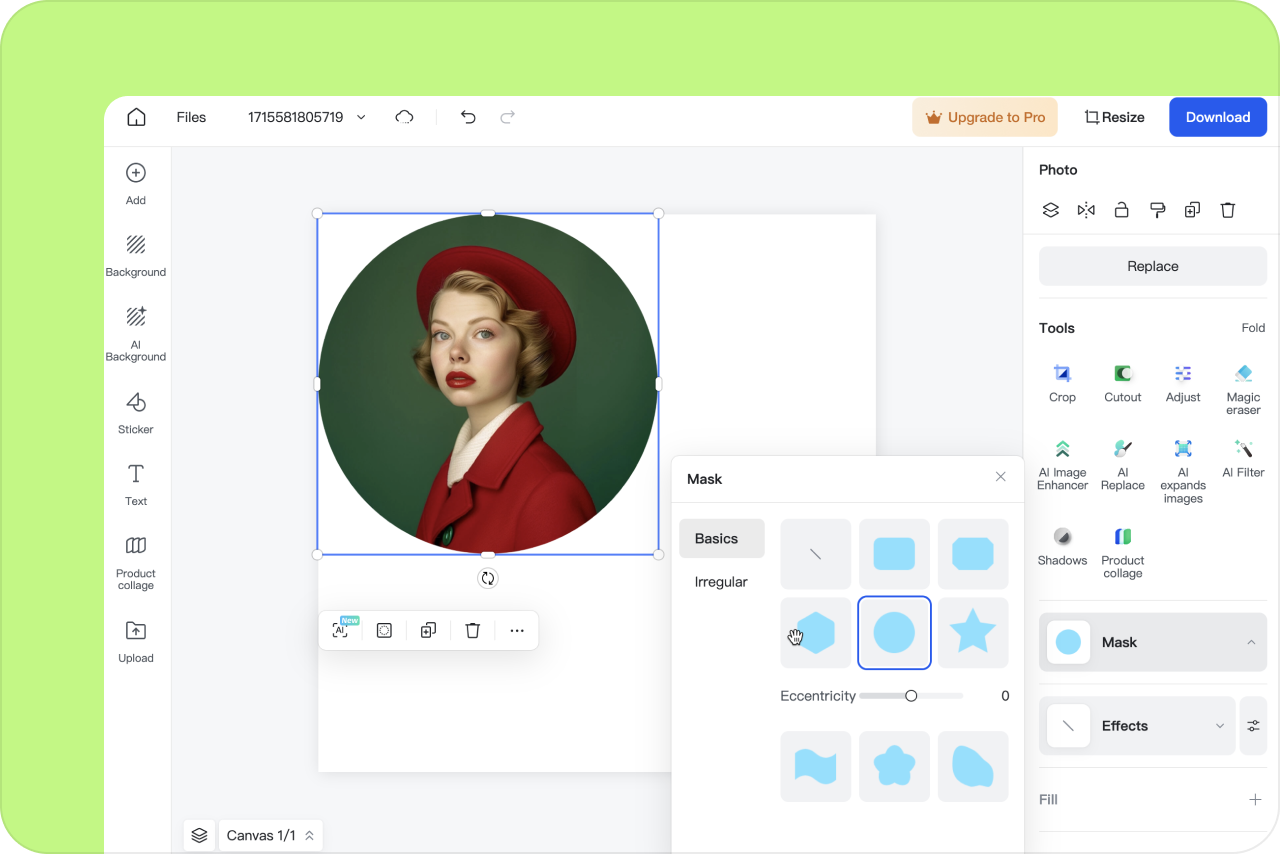Click the Replace button
This screenshot has width=1280, height=854.
point(1153,266)
